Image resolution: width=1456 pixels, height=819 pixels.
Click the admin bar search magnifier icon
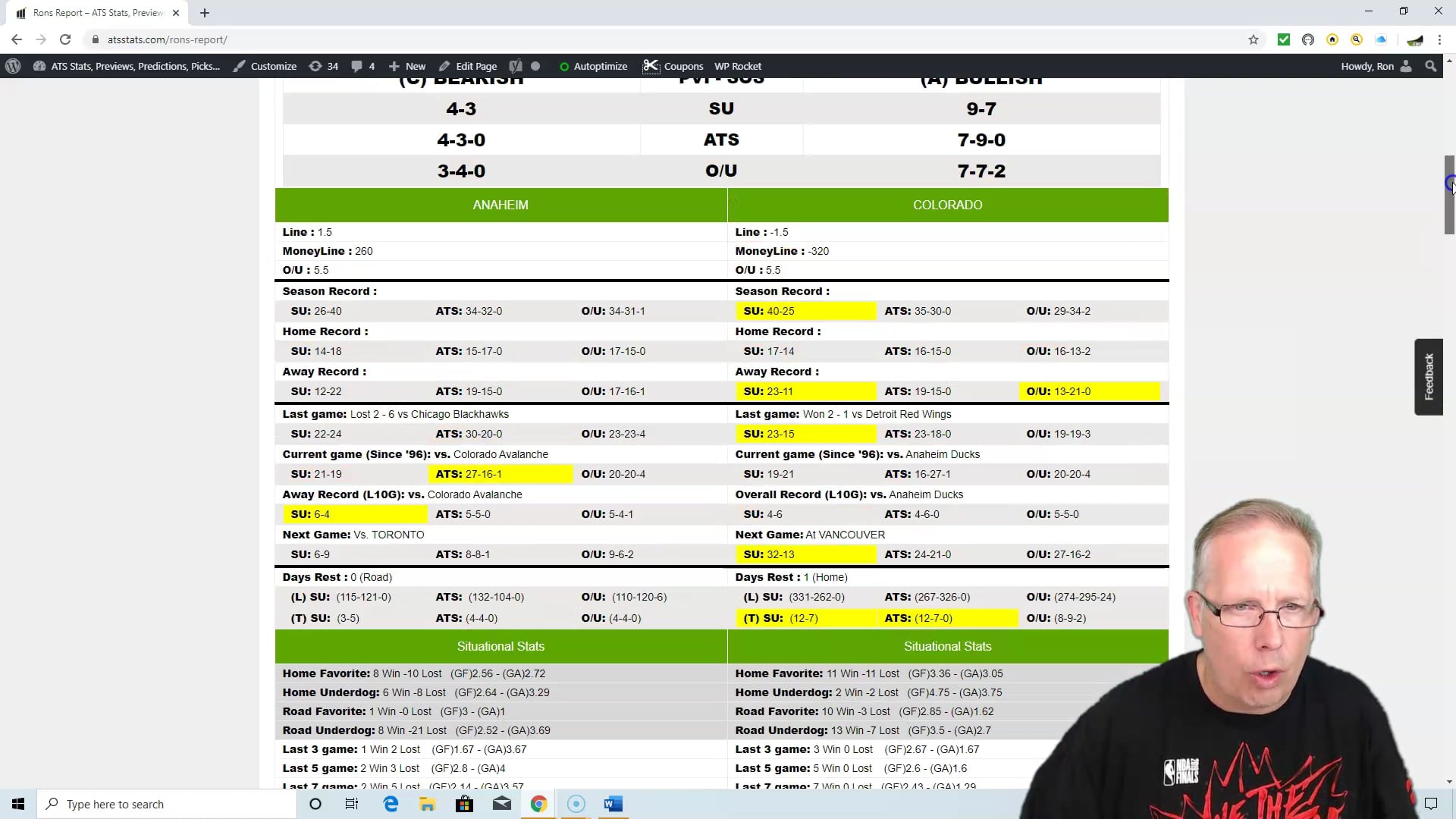(x=1430, y=66)
